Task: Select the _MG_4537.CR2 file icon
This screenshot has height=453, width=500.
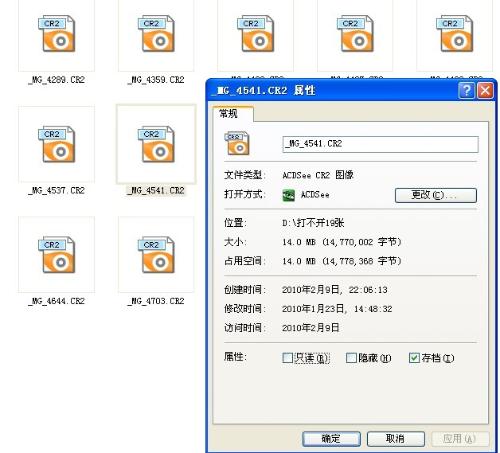Action: (x=57, y=144)
